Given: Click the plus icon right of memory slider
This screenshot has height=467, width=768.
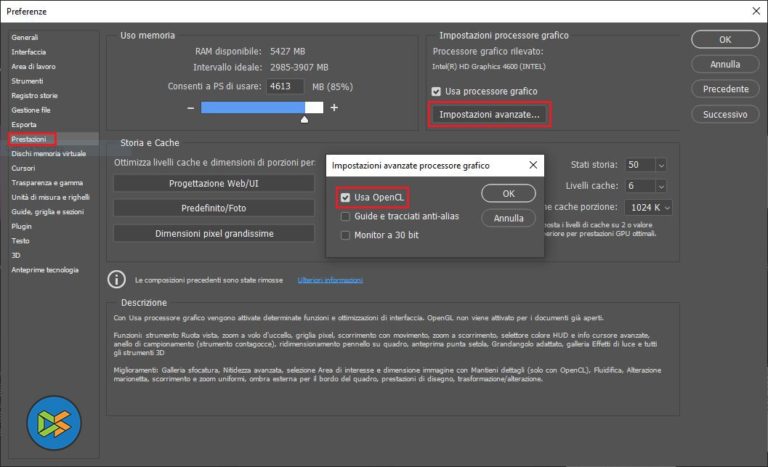Looking at the screenshot, I should coord(334,107).
